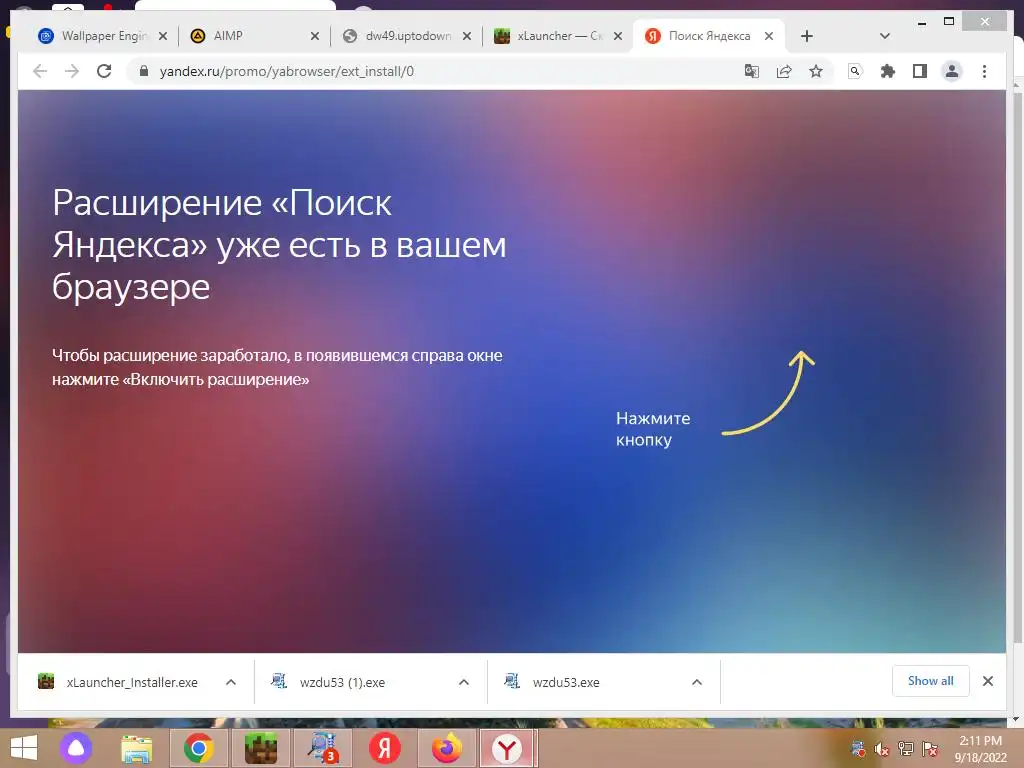This screenshot has width=1024, height=768.
Task: Close the downloads bar
Action: [988, 681]
